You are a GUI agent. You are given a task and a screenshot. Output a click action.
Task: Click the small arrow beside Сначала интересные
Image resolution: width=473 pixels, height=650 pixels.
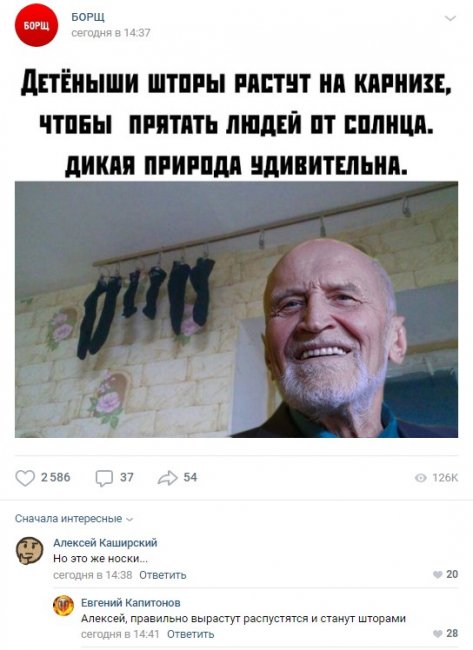(x=129, y=519)
